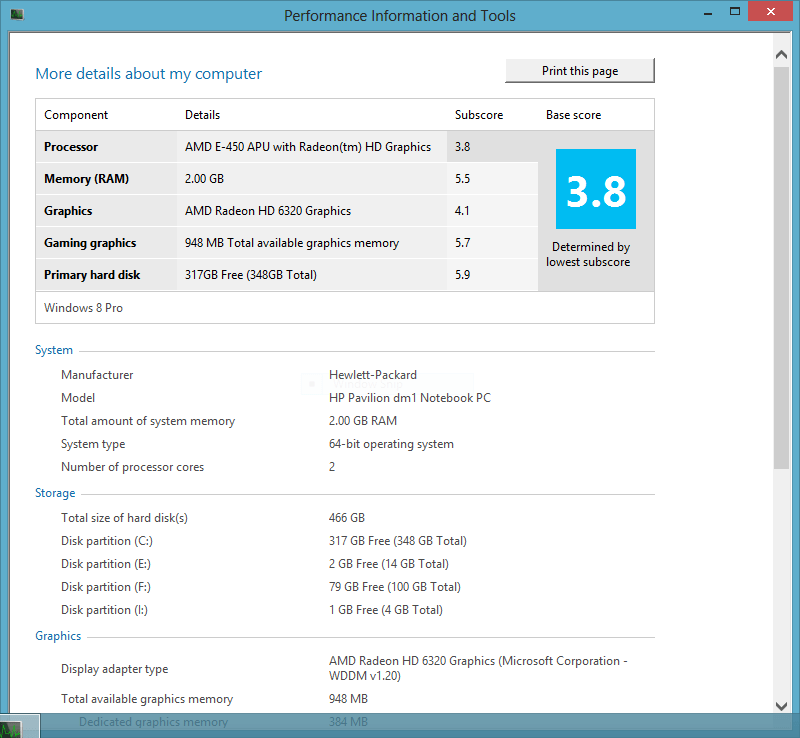This screenshot has width=800, height=738.
Task: Click the Subscore column header
Action: (x=479, y=115)
